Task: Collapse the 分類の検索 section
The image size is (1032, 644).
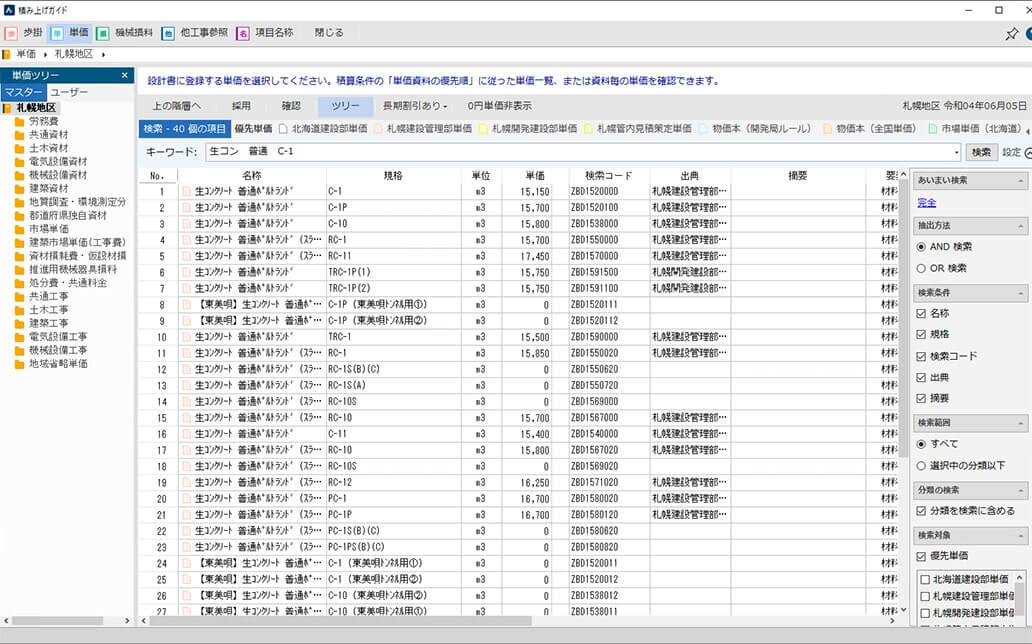Action: 1020,491
